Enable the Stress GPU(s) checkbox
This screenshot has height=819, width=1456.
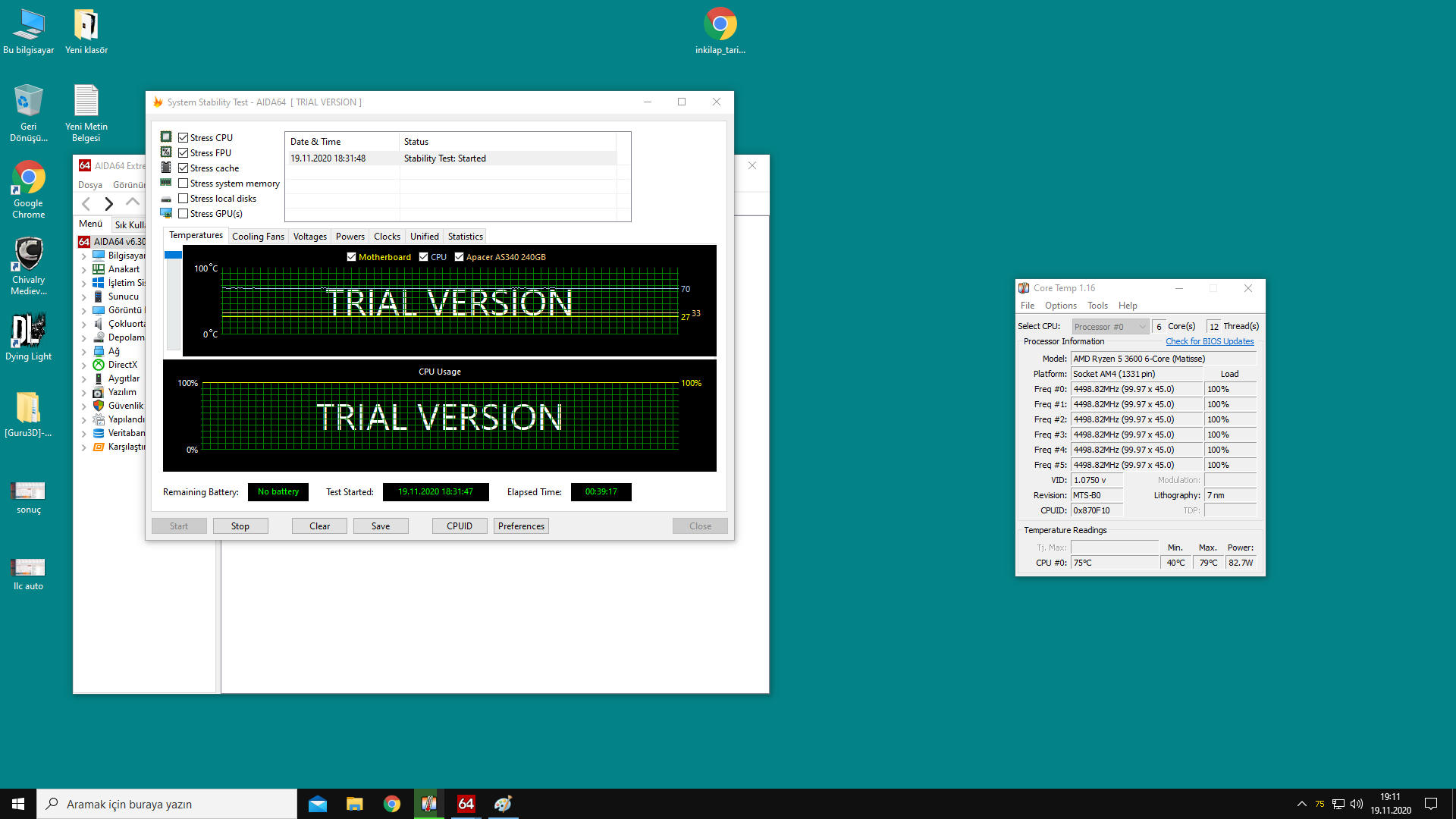click(x=184, y=213)
